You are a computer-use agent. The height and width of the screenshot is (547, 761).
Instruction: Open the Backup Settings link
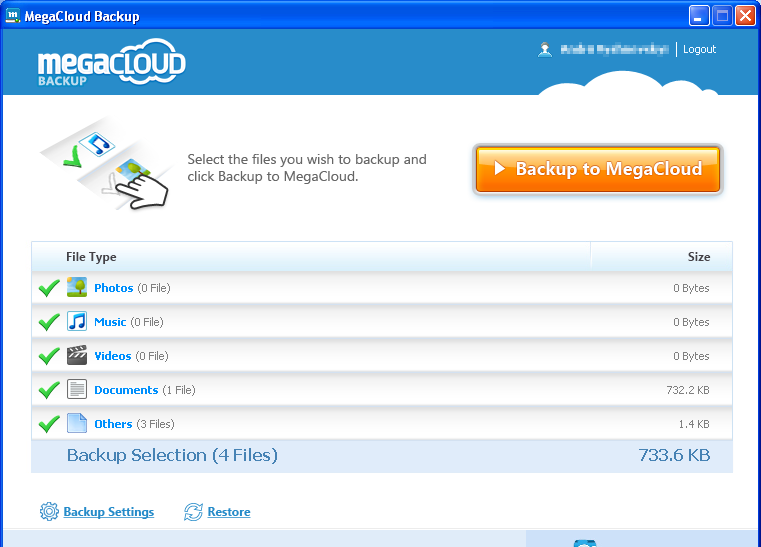pyautogui.click(x=109, y=512)
